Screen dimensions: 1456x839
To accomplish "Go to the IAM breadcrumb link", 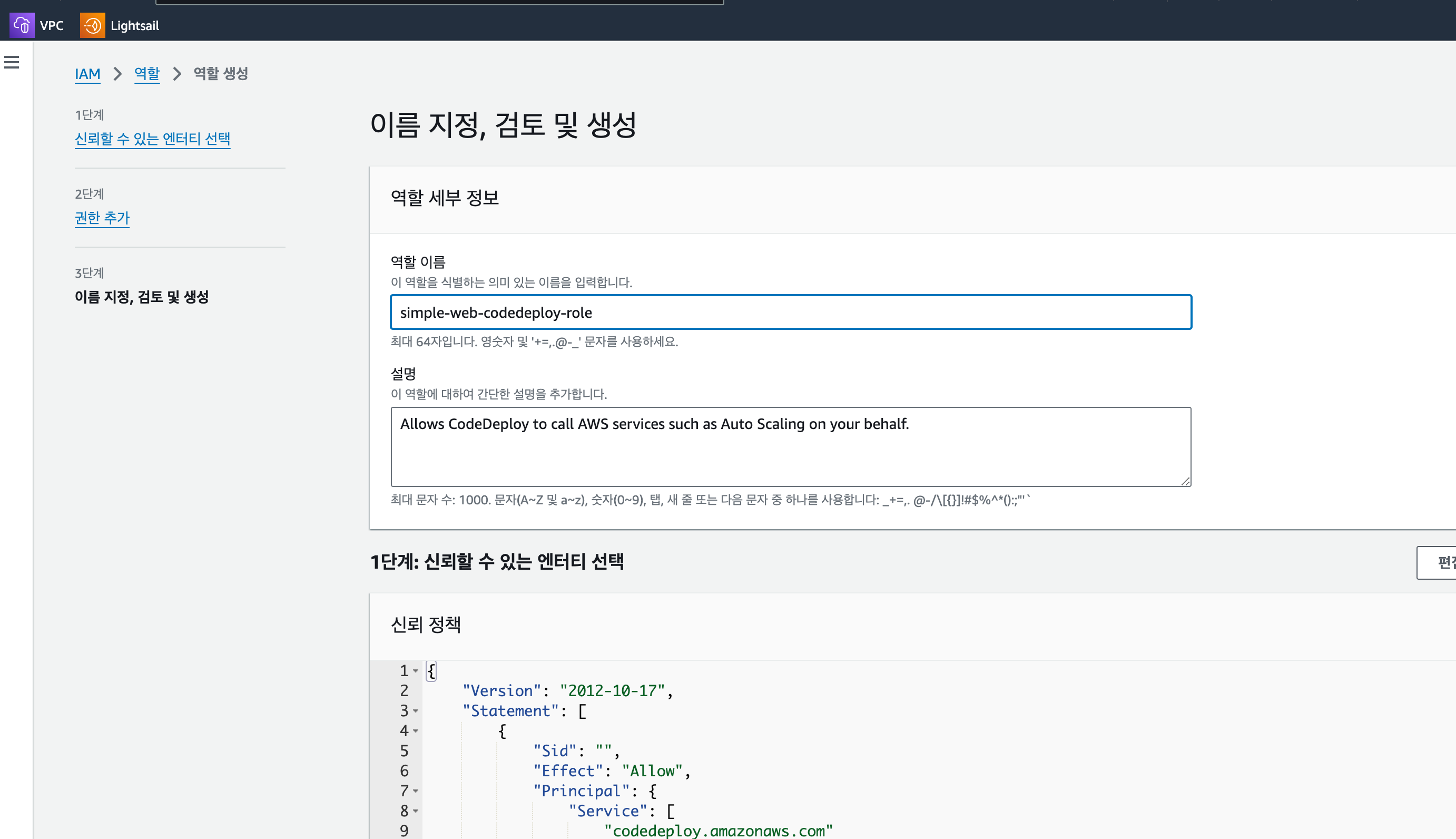I will coord(87,74).
